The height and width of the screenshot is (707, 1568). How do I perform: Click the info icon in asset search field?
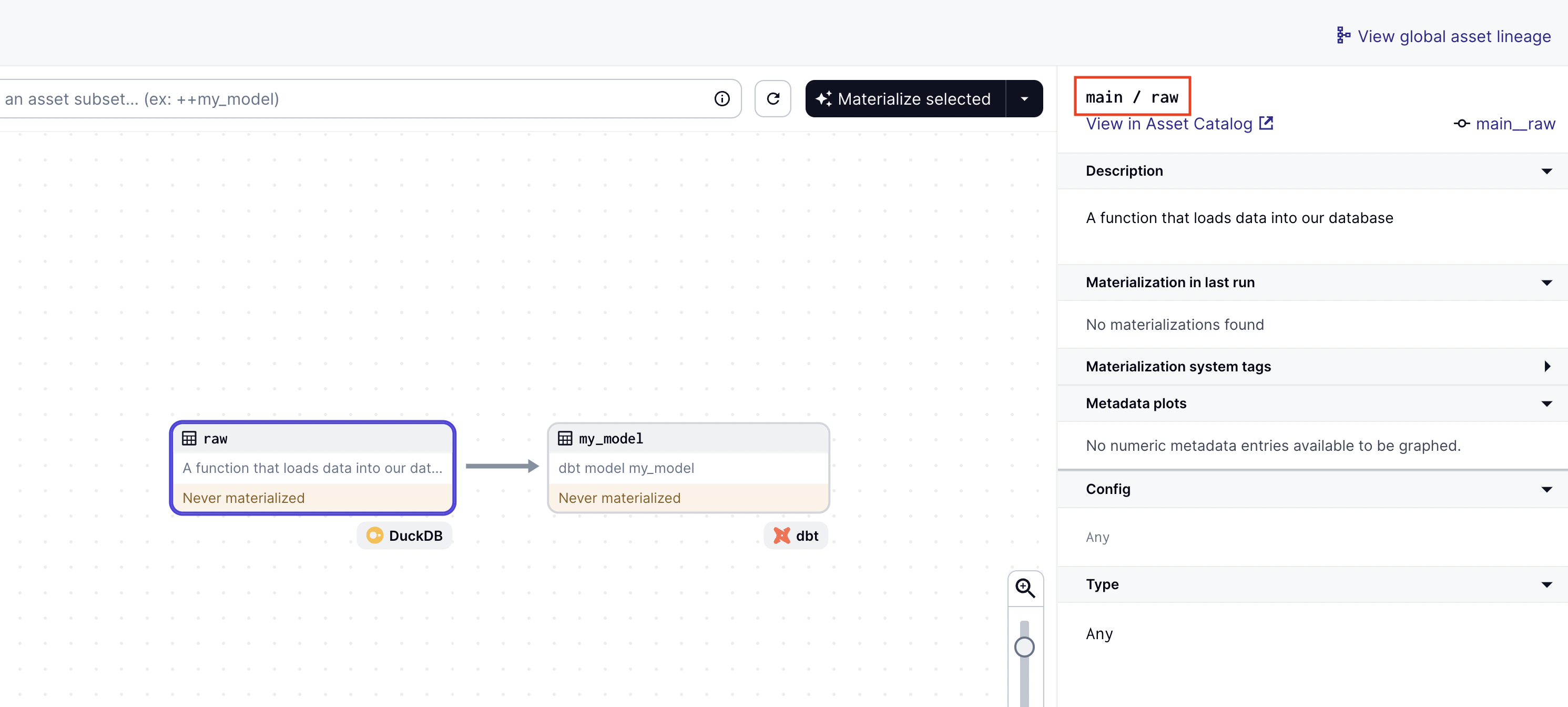722,99
